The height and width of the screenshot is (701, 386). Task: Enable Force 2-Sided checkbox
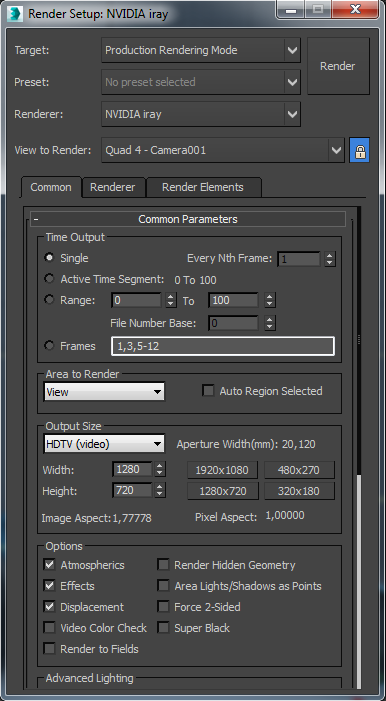(163, 607)
